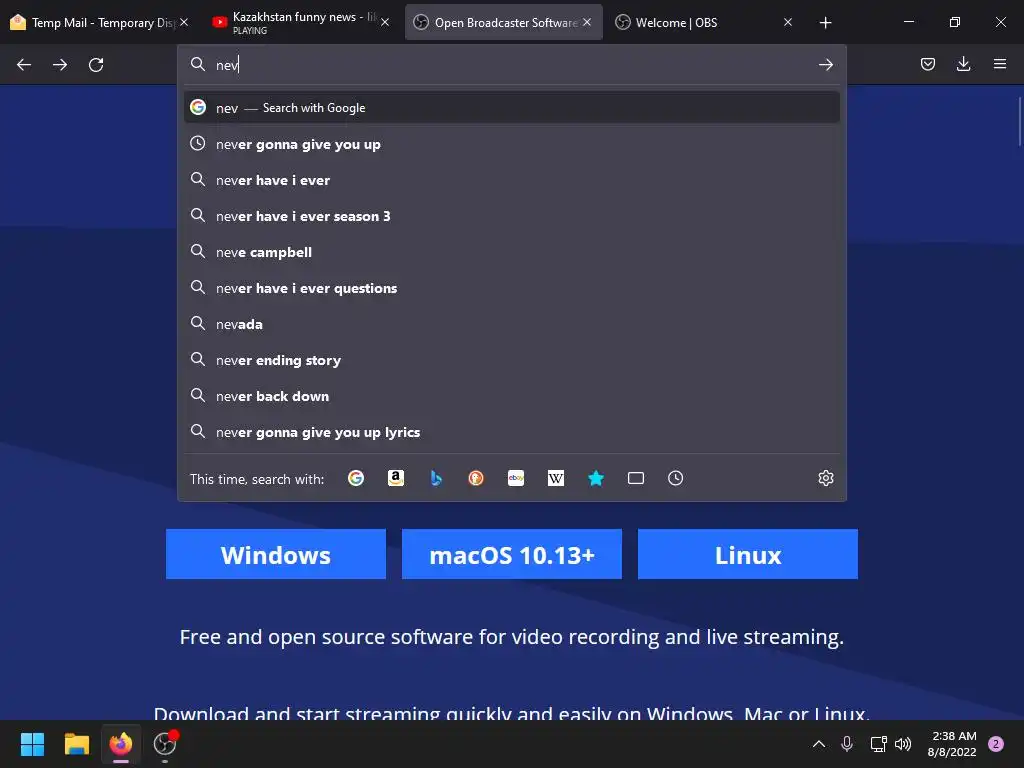Download OBS for macOS 10.13+
1024x768 pixels.
[511, 554]
